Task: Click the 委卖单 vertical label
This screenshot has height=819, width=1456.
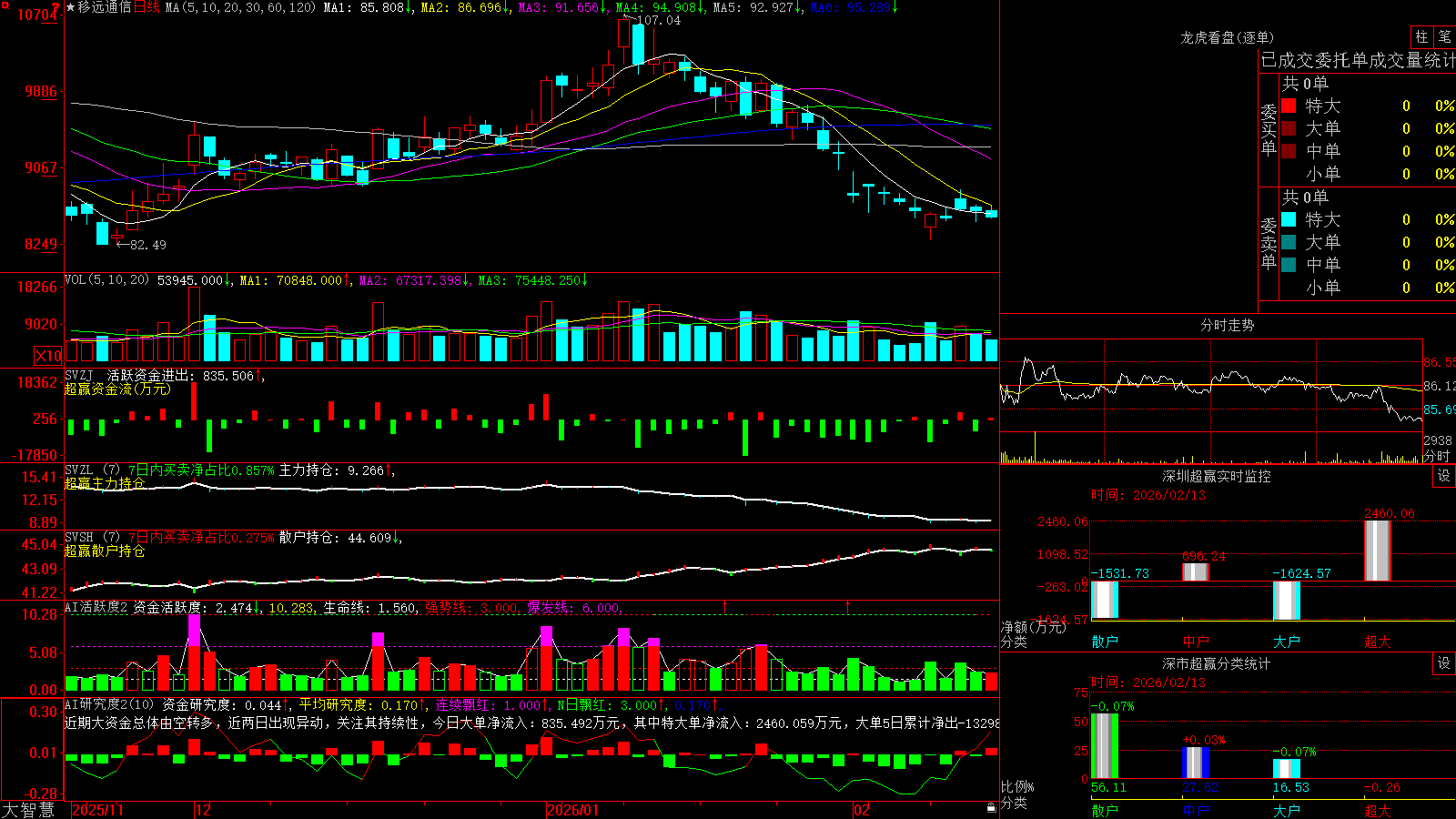Action: click(x=1269, y=243)
